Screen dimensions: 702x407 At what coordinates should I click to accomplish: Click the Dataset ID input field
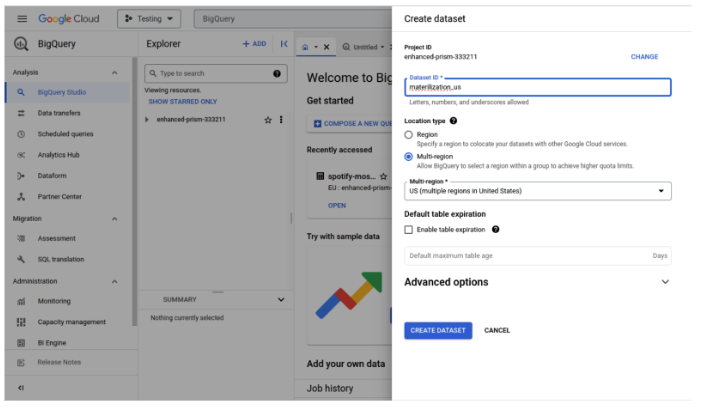click(x=538, y=87)
